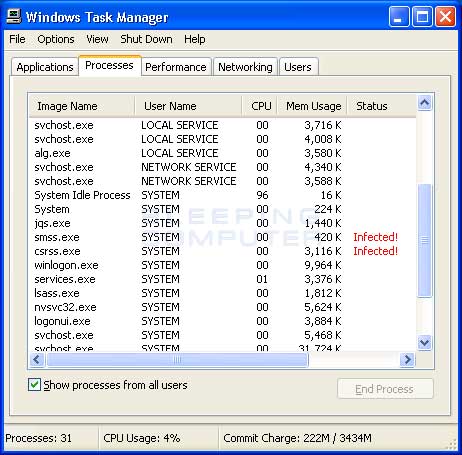Click the horizontal scrollbar left arrow

(x=37, y=359)
